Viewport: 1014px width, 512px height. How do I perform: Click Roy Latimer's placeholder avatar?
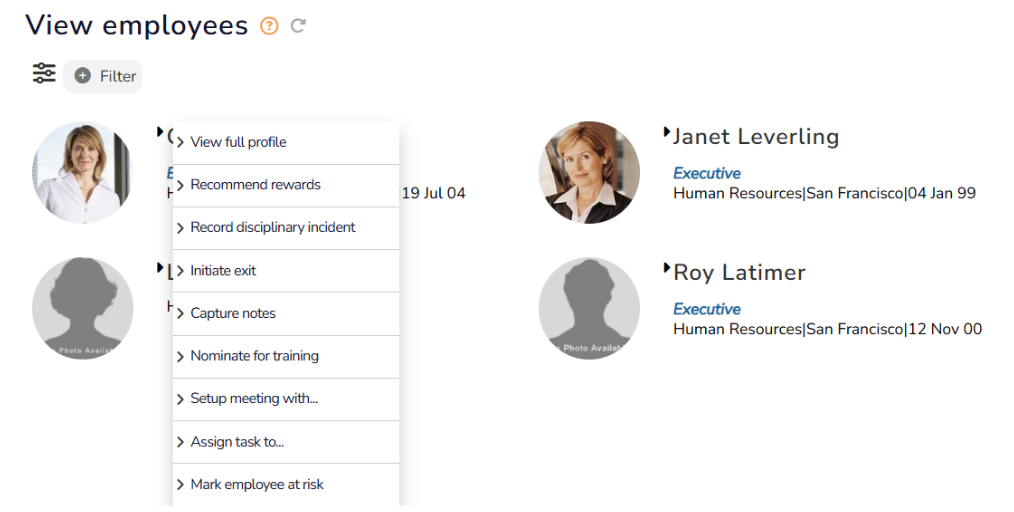click(x=588, y=308)
